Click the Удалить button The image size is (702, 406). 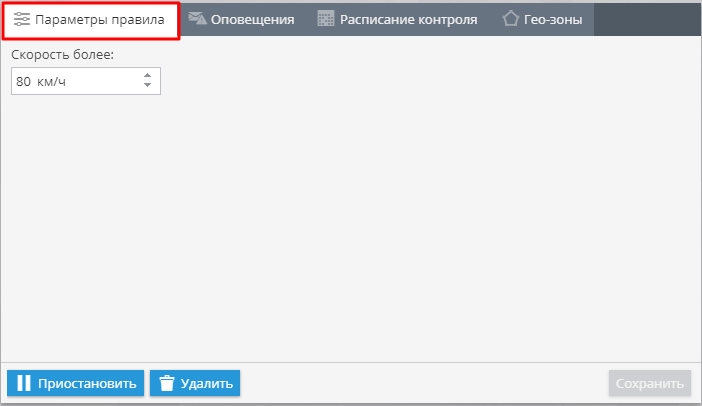coord(195,383)
